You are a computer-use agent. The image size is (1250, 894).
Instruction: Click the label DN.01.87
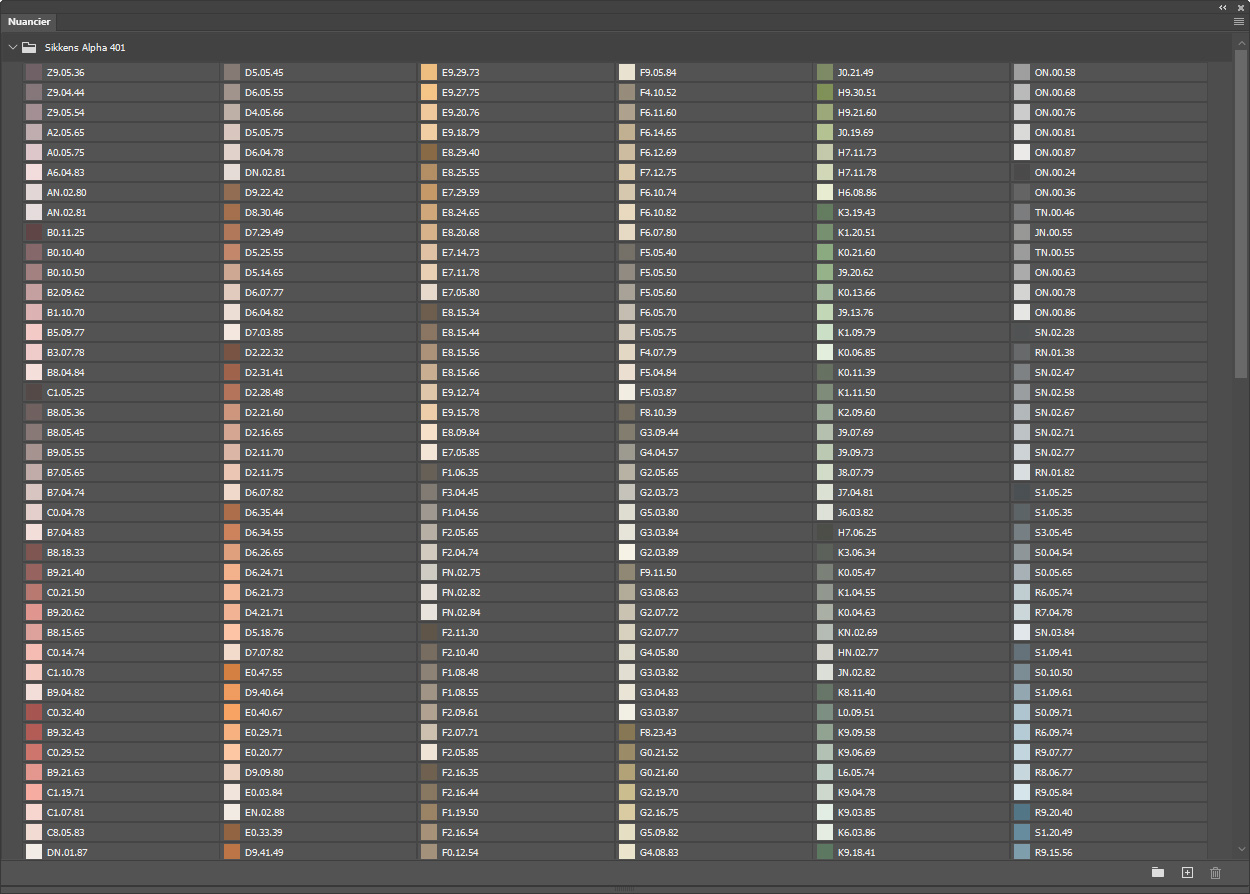click(x=67, y=852)
